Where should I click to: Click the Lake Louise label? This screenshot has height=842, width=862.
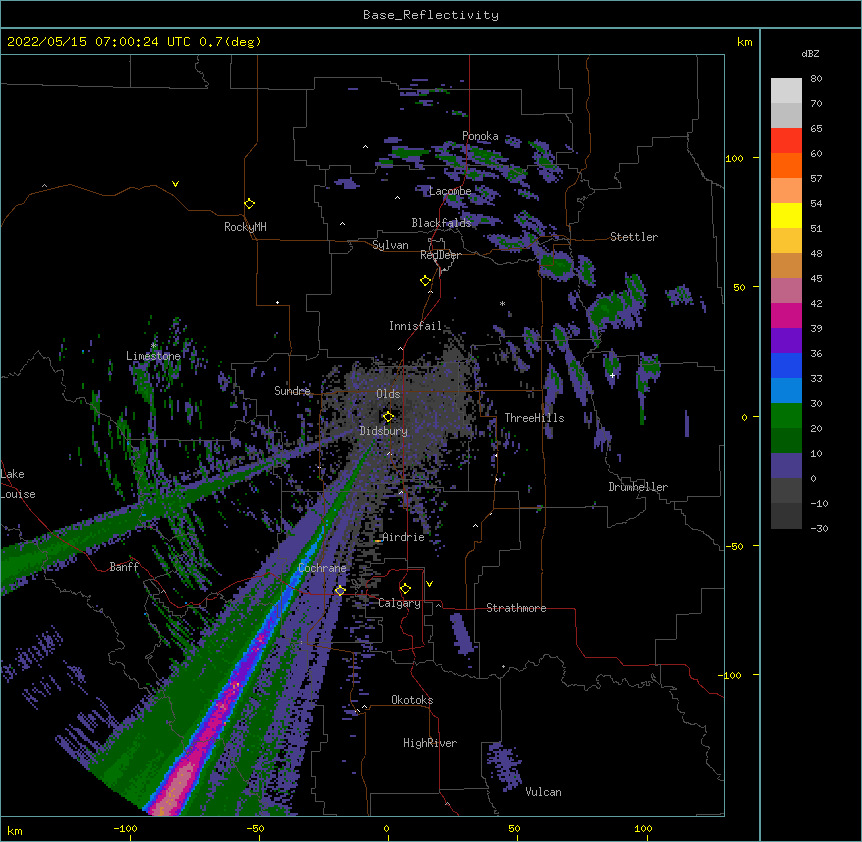click(16, 484)
